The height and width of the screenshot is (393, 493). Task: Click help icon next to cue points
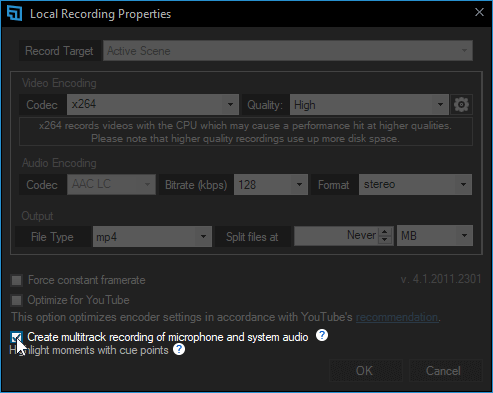coord(179,349)
